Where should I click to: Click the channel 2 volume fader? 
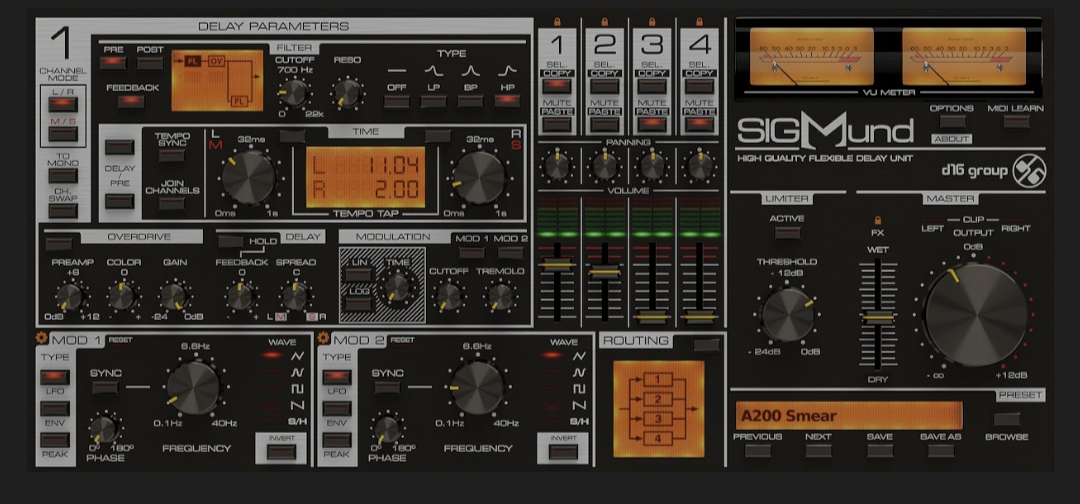tap(604, 273)
